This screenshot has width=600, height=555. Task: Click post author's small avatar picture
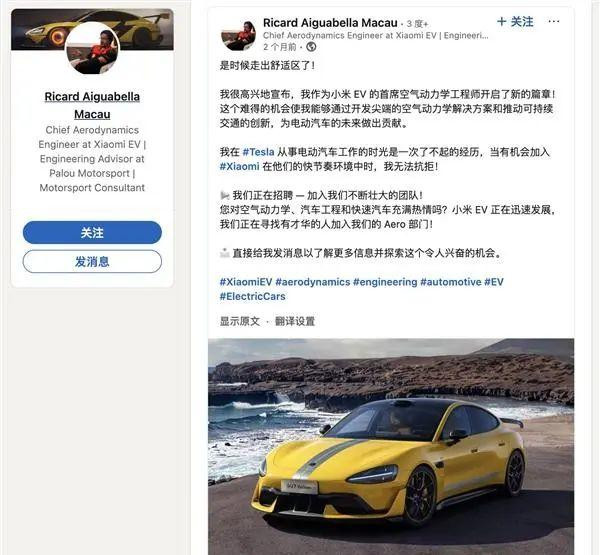[x=239, y=36]
